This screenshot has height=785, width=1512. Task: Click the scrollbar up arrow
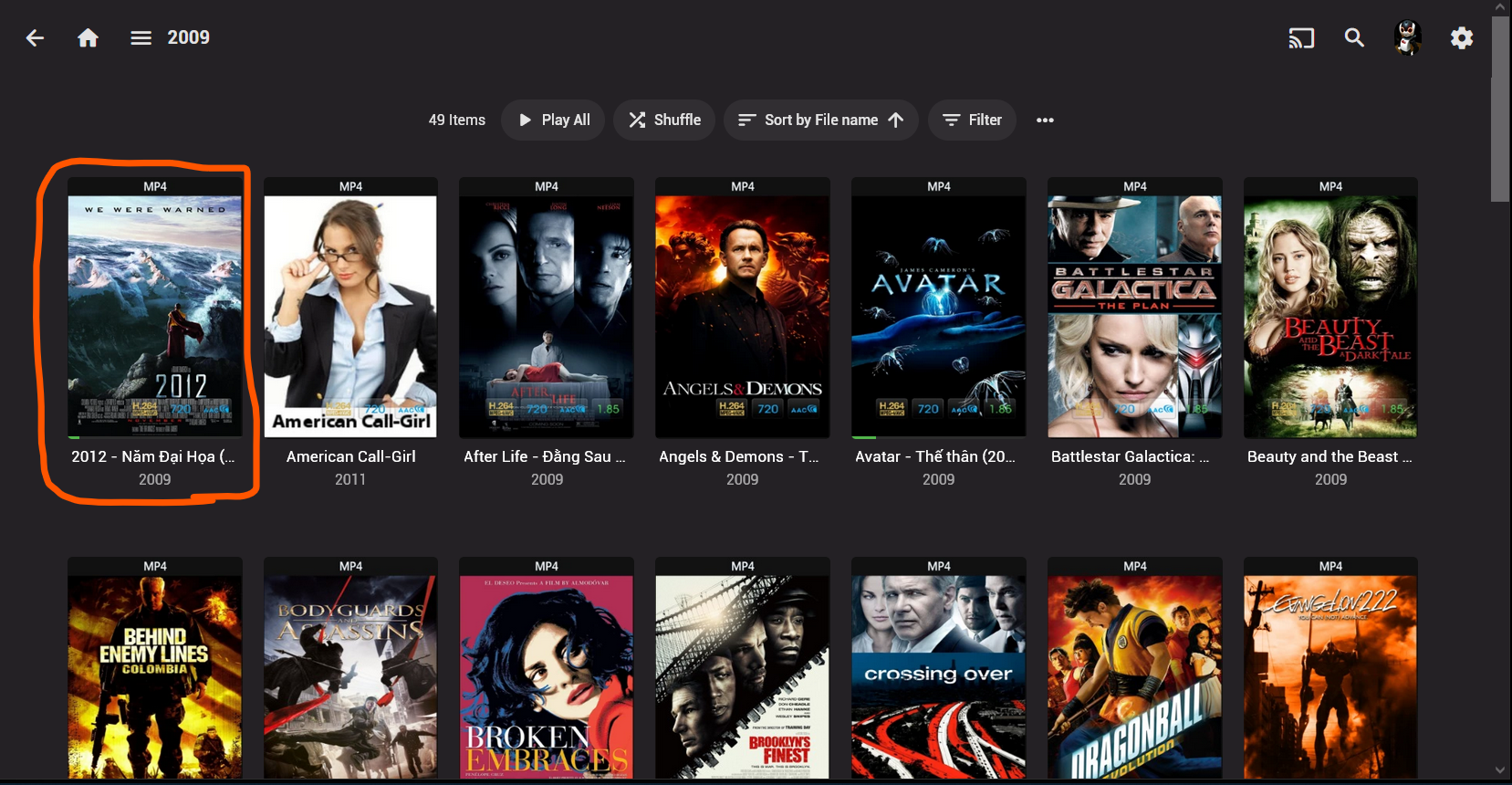(x=1500, y=6)
